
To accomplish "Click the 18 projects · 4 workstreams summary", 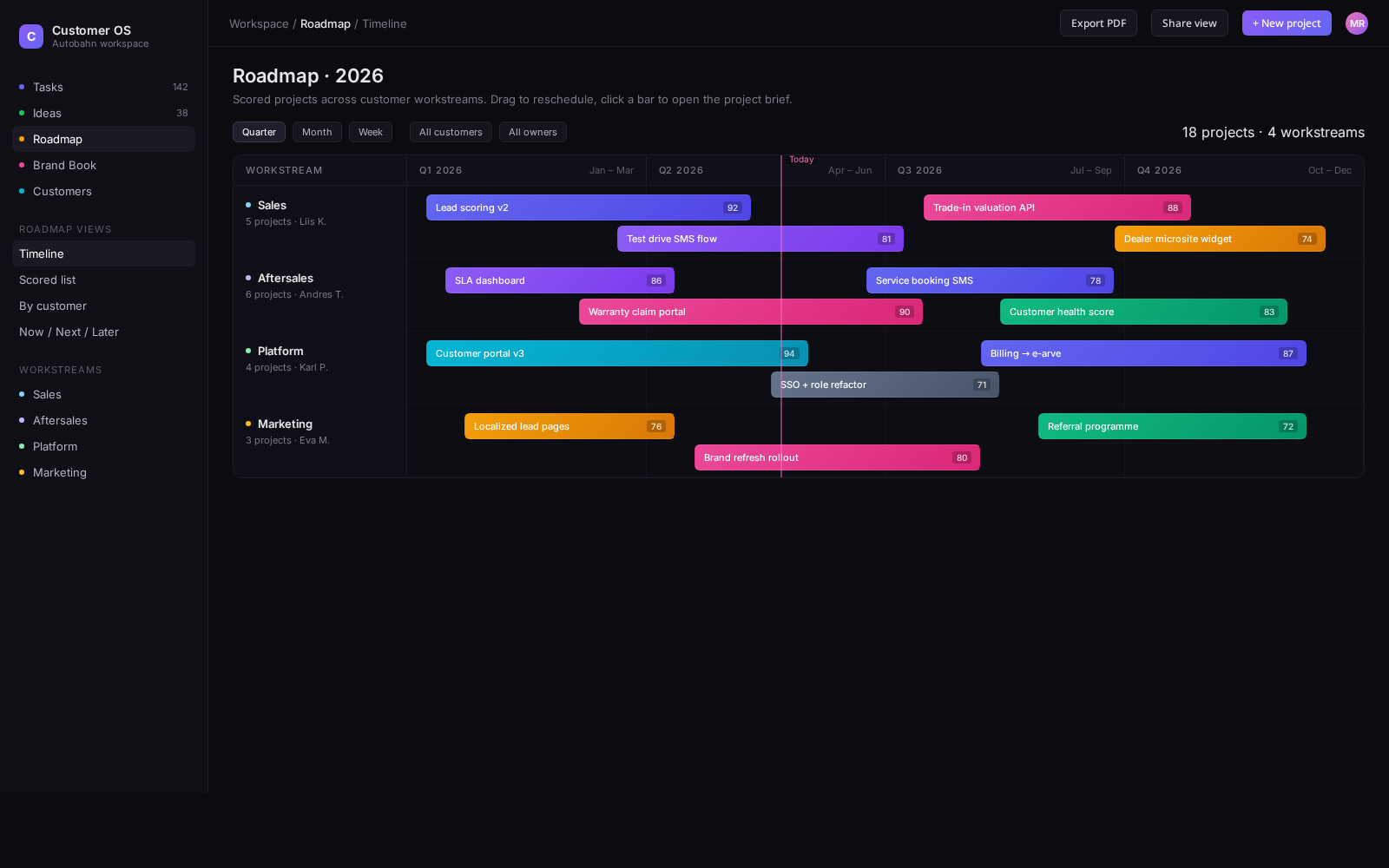I will coord(1274,132).
